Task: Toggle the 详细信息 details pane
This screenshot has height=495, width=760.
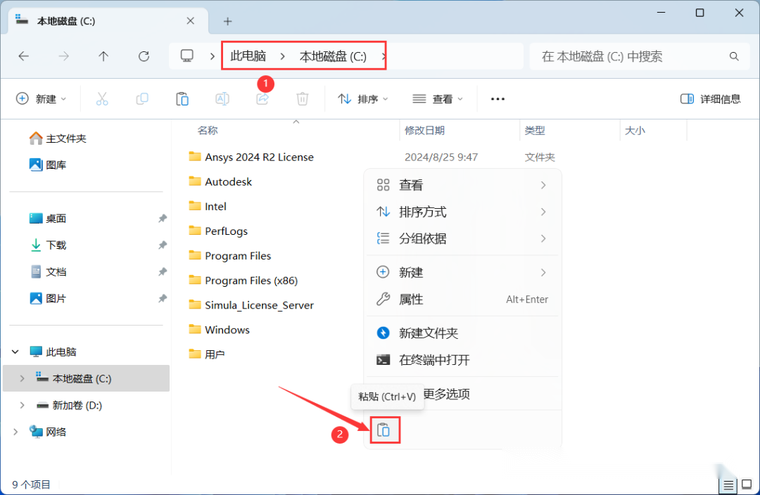Action: [711, 99]
